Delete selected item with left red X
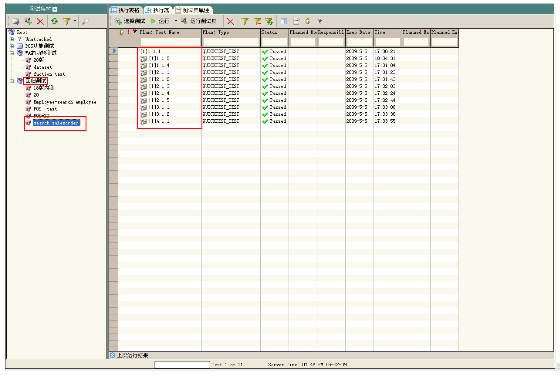Screen dimensions: 560x375 pos(40,22)
